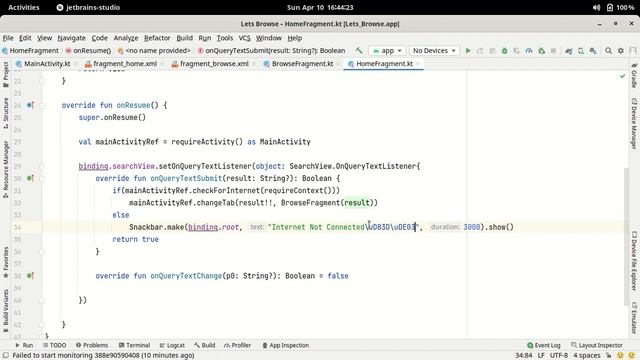640x360 pixels.
Task: Open the Build menu
Action: (x=184, y=38)
